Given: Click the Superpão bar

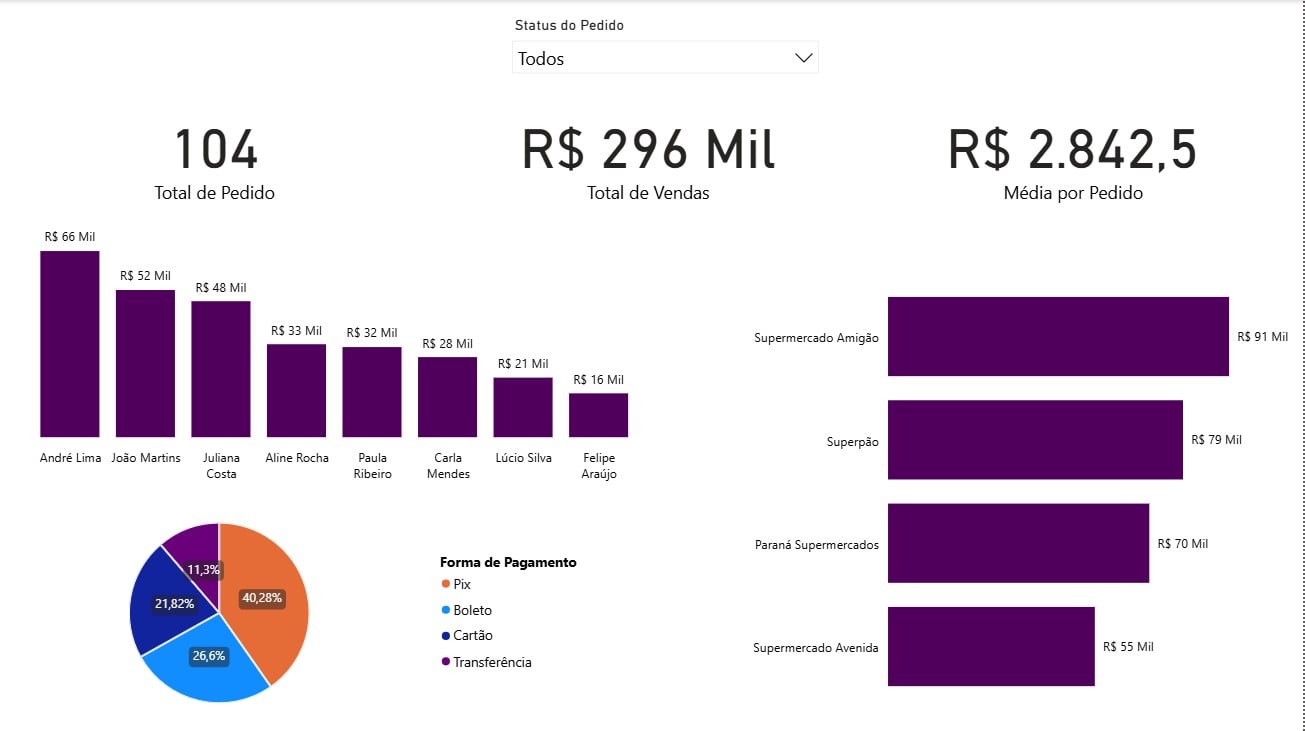Looking at the screenshot, I should coord(1034,439).
